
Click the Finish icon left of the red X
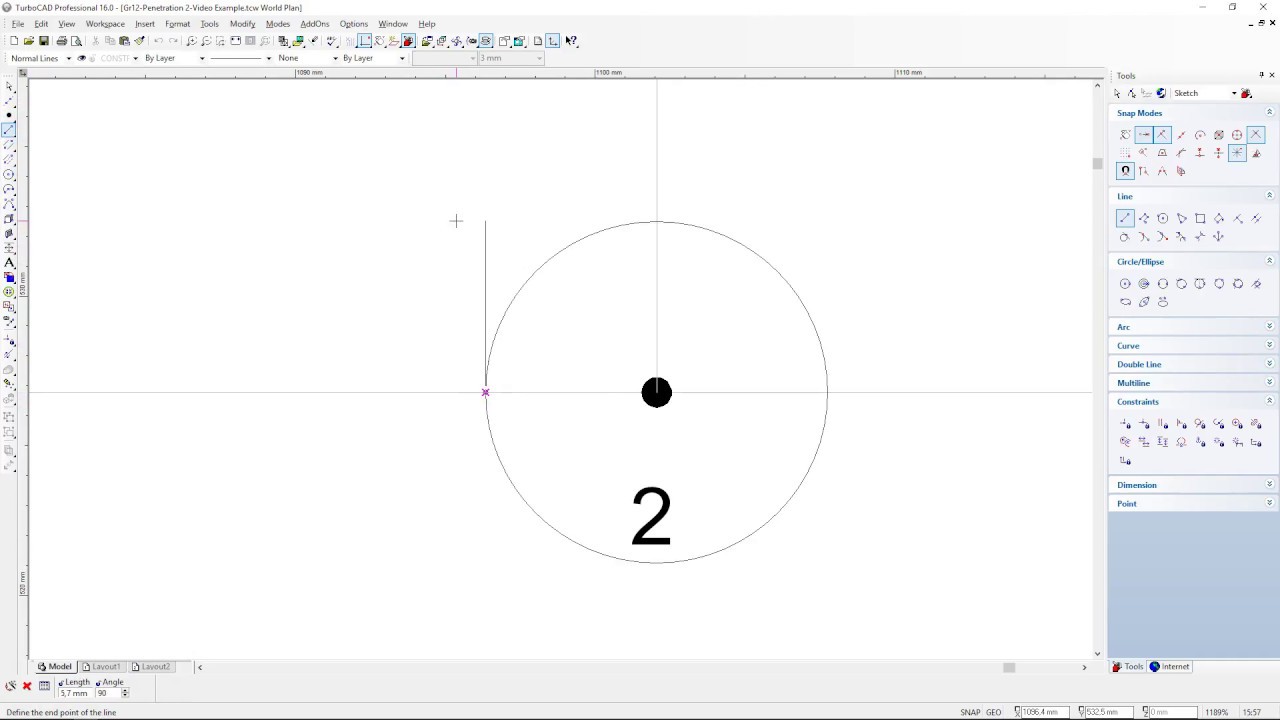tap(11, 686)
